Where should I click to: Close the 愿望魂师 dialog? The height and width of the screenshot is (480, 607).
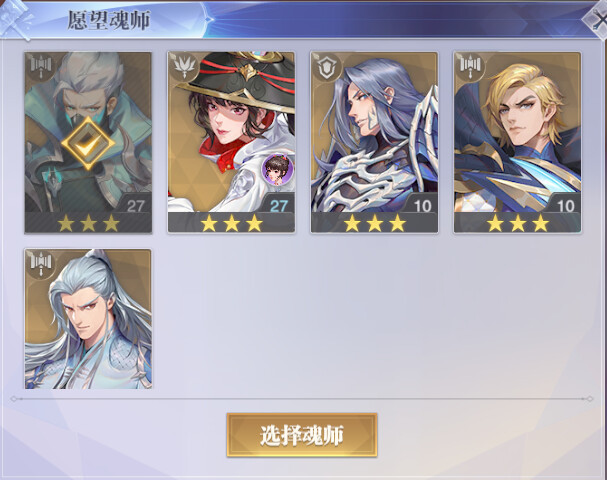click(x=597, y=19)
